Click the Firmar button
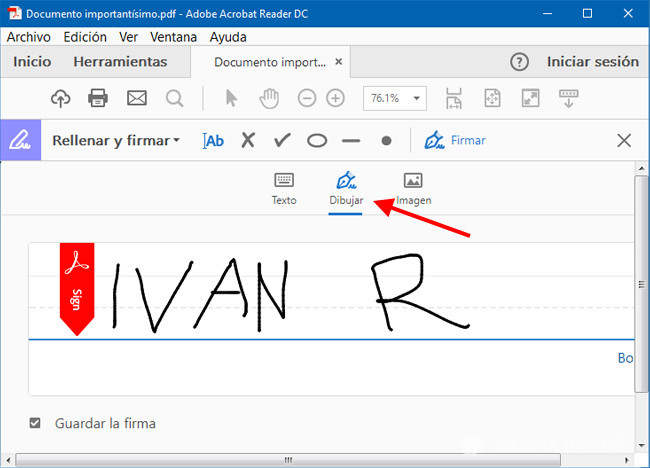 pos(455,141)
